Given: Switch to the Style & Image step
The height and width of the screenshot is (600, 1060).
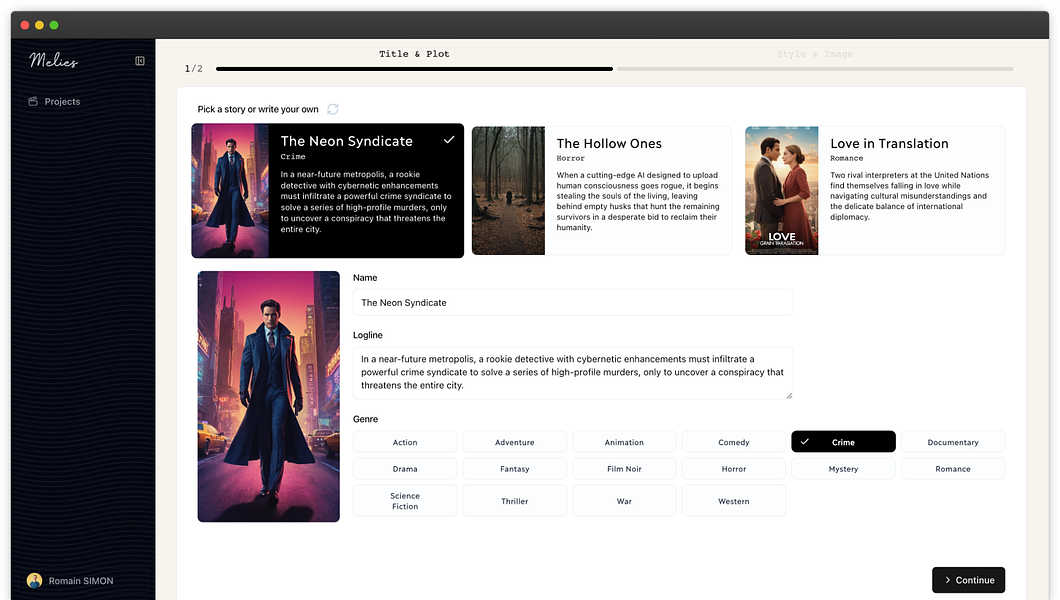Looking at the screenshot, I should 815,54.
